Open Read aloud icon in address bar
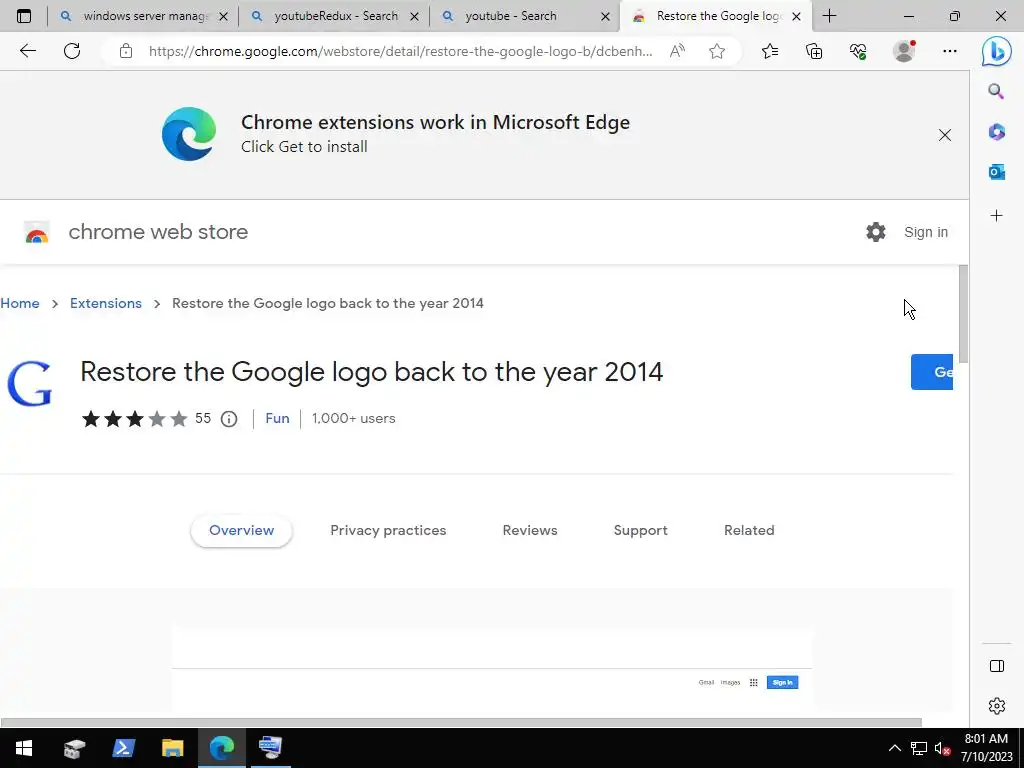This screenshot has width=1024, height=768. click(677, 51)
